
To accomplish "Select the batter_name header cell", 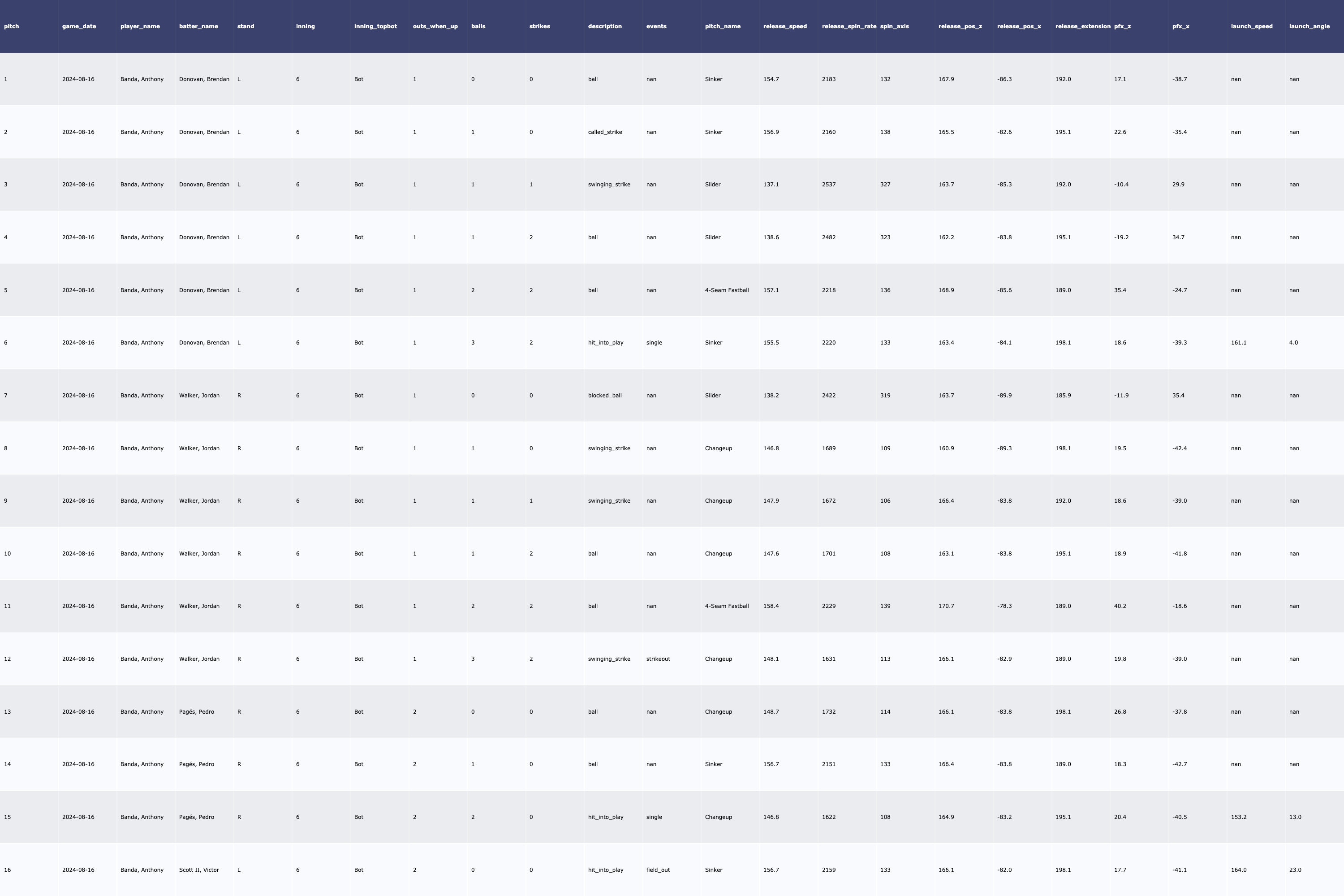I will [x=198, y=26].
